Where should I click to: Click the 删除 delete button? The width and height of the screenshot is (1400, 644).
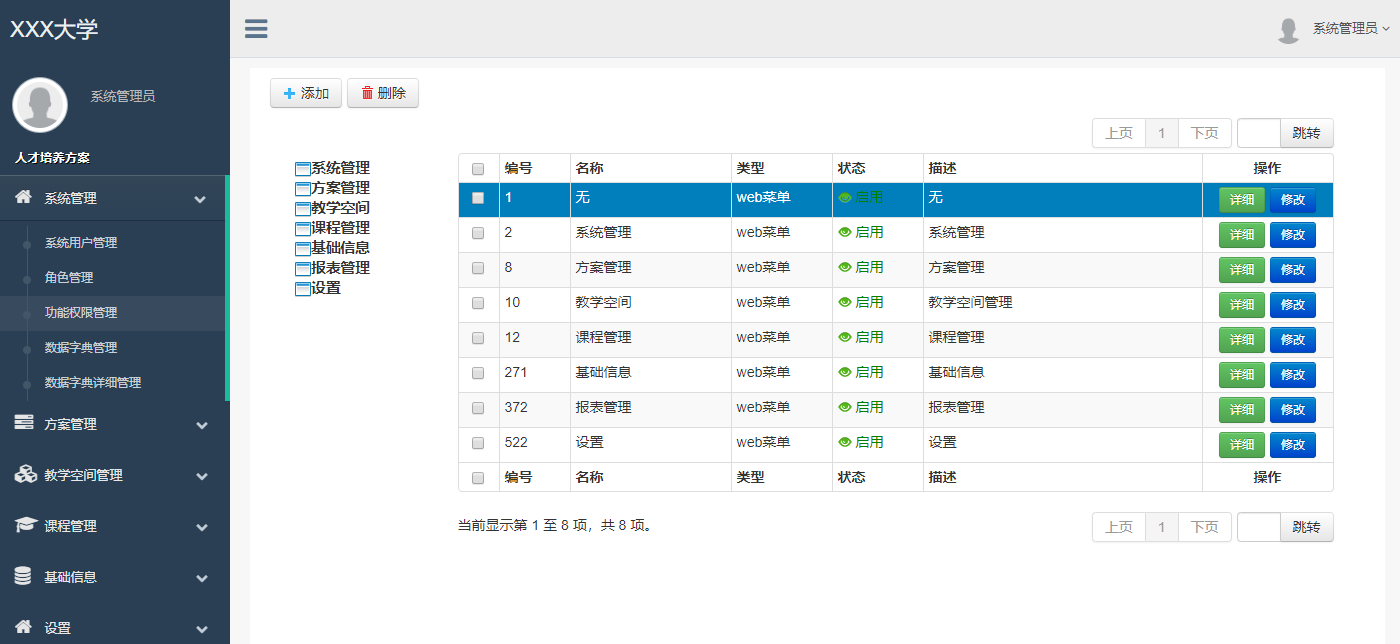(383, 93)
